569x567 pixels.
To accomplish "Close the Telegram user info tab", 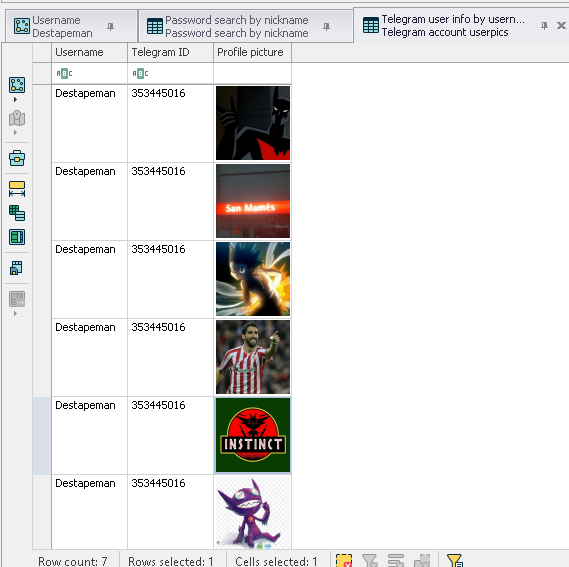I will coord(561,25).
